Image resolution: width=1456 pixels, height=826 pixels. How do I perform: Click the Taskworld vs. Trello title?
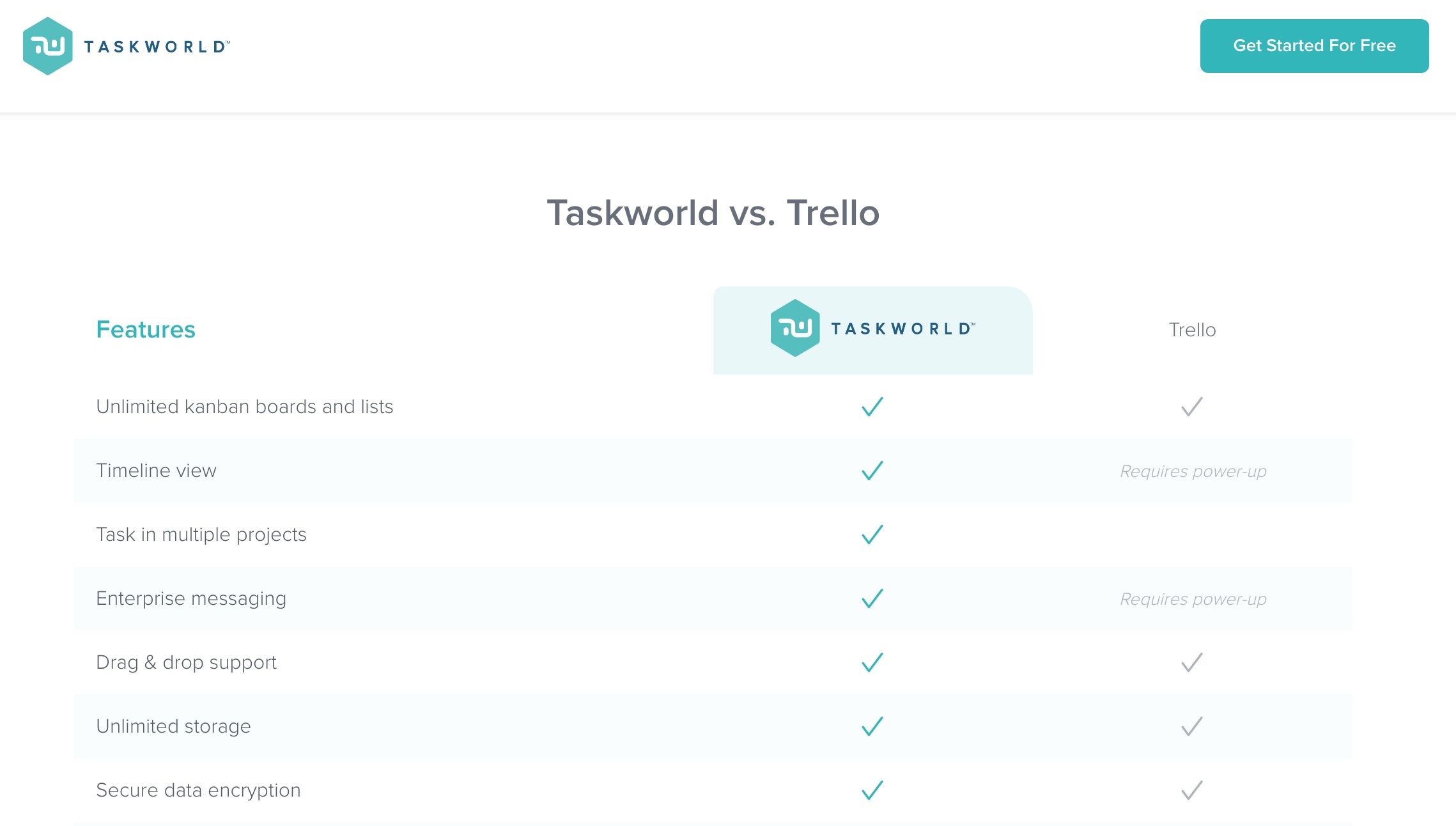pyautogui.click(x=713, y=212)
